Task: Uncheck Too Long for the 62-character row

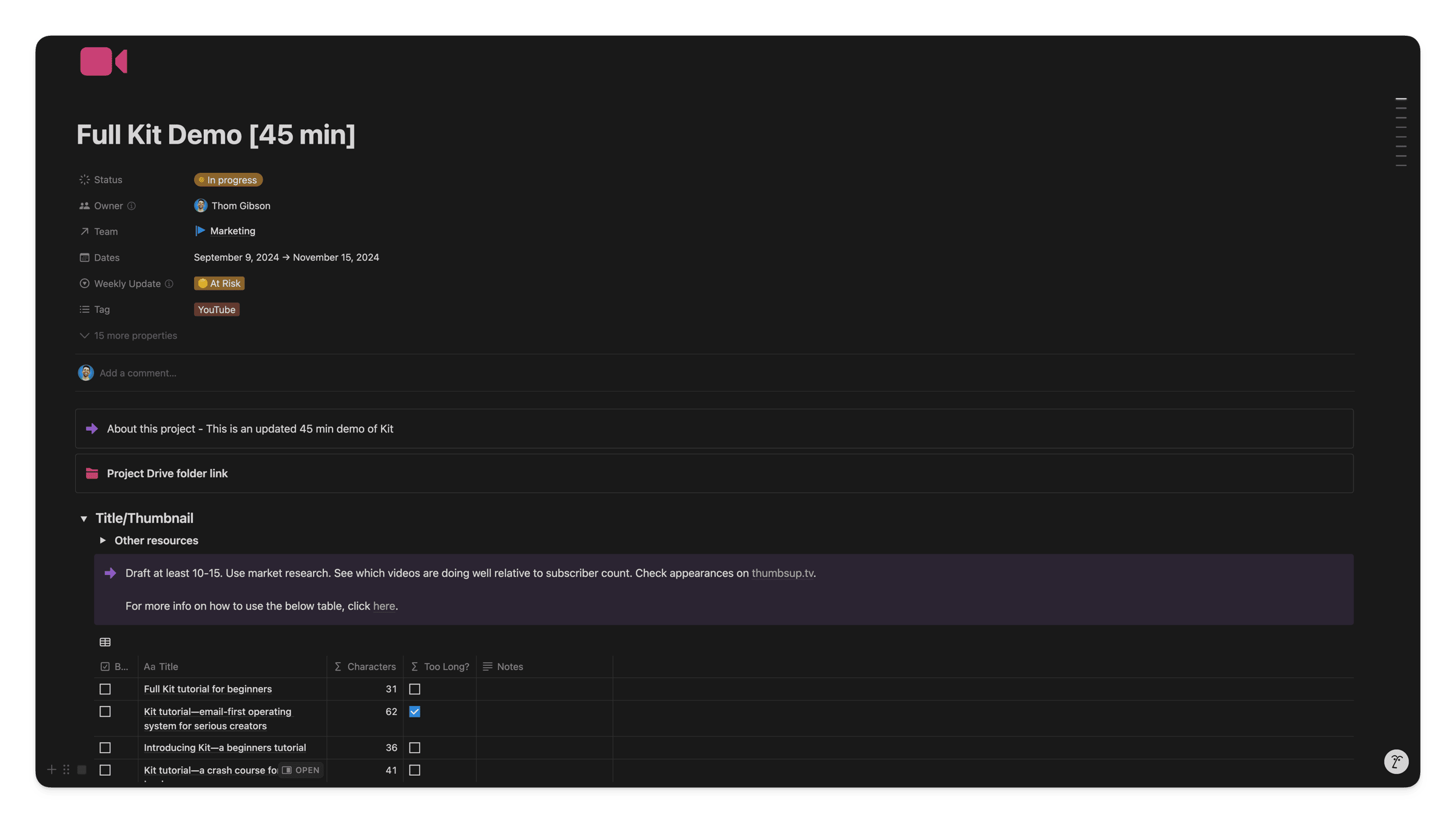Action: click(414, 711)
